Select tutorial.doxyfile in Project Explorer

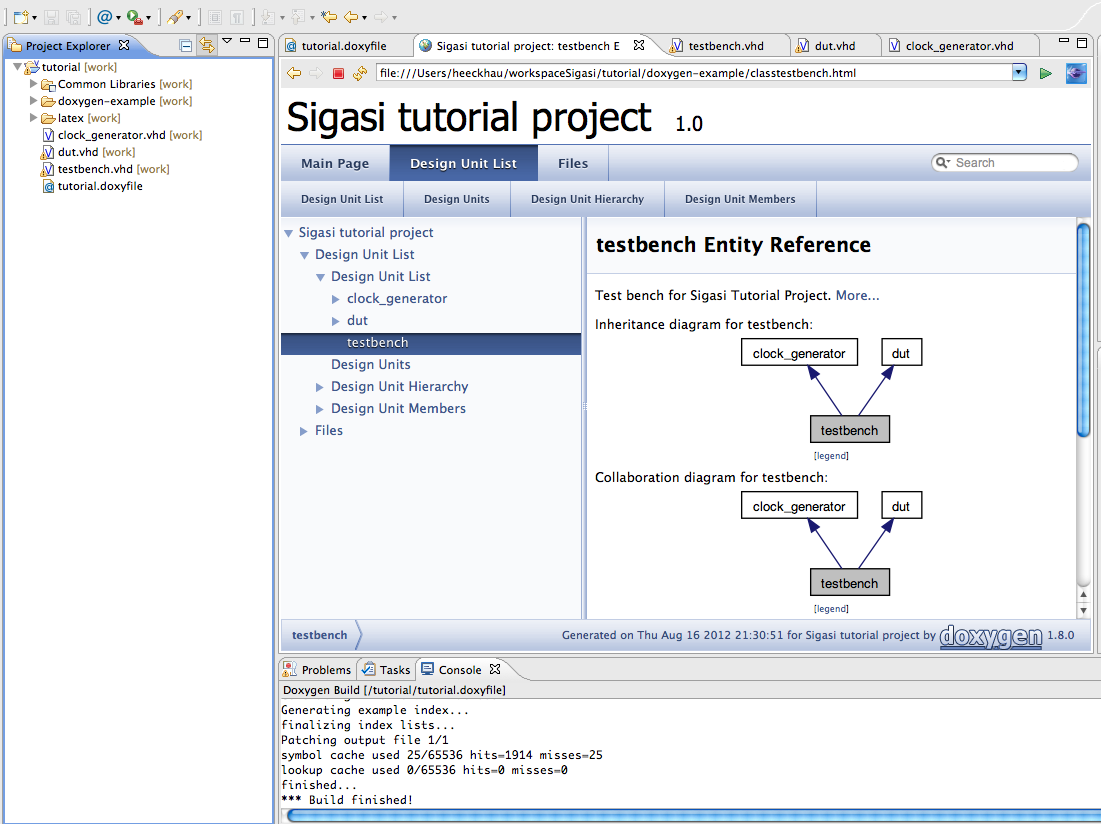100,186
